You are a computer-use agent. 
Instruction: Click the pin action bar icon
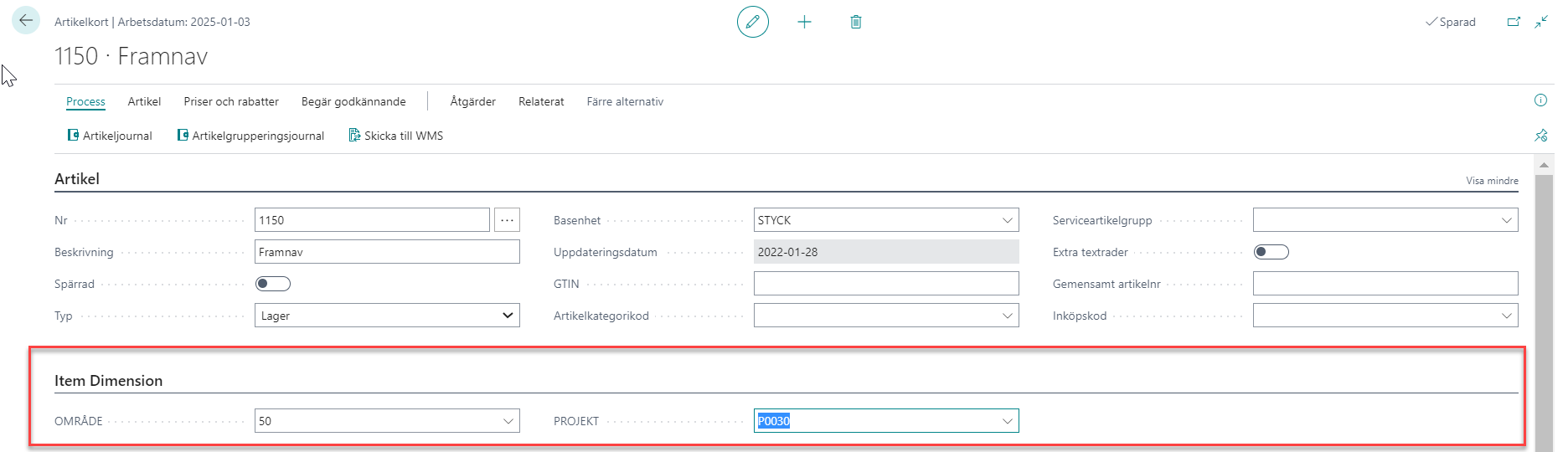(1540, 136)
